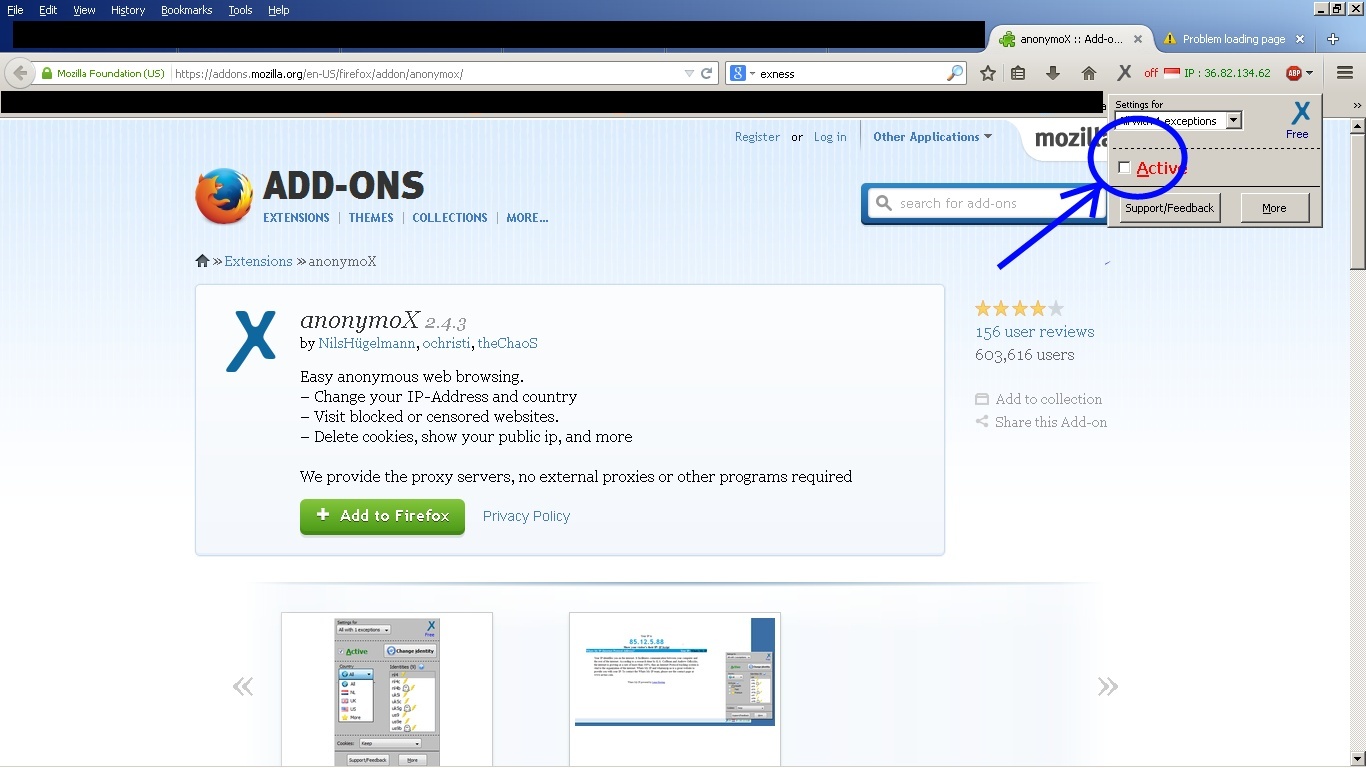Open the Google search engine selector

point(741,73)
